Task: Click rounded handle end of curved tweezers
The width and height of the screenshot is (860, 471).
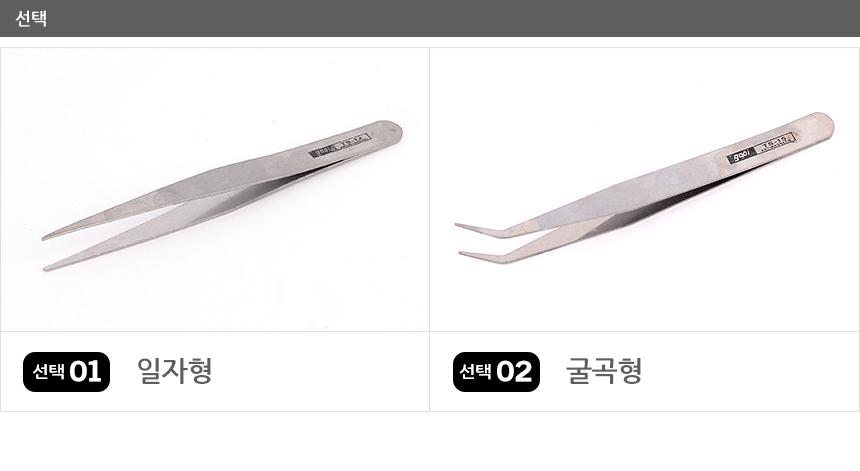Action: [x=821, y=125]
